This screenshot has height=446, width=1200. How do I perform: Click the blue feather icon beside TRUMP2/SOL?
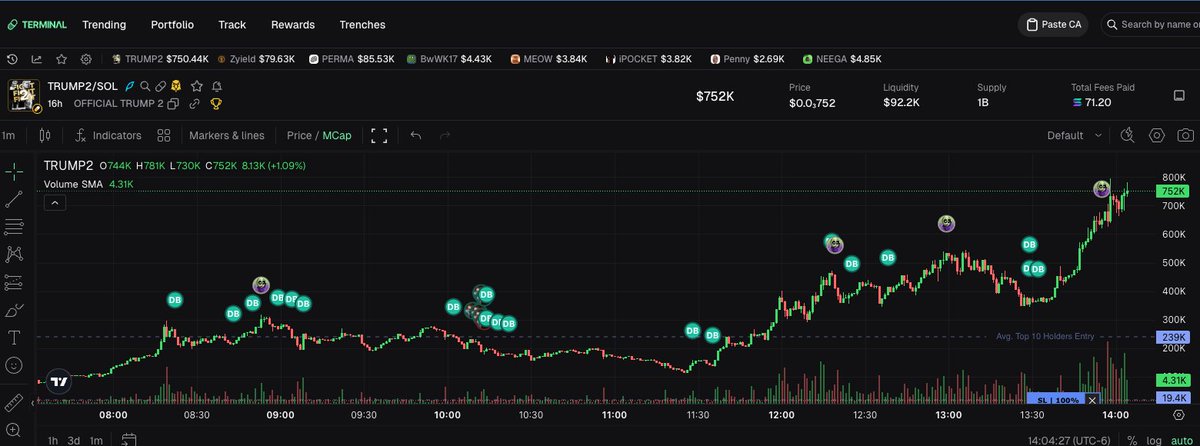tap(131, 87)
